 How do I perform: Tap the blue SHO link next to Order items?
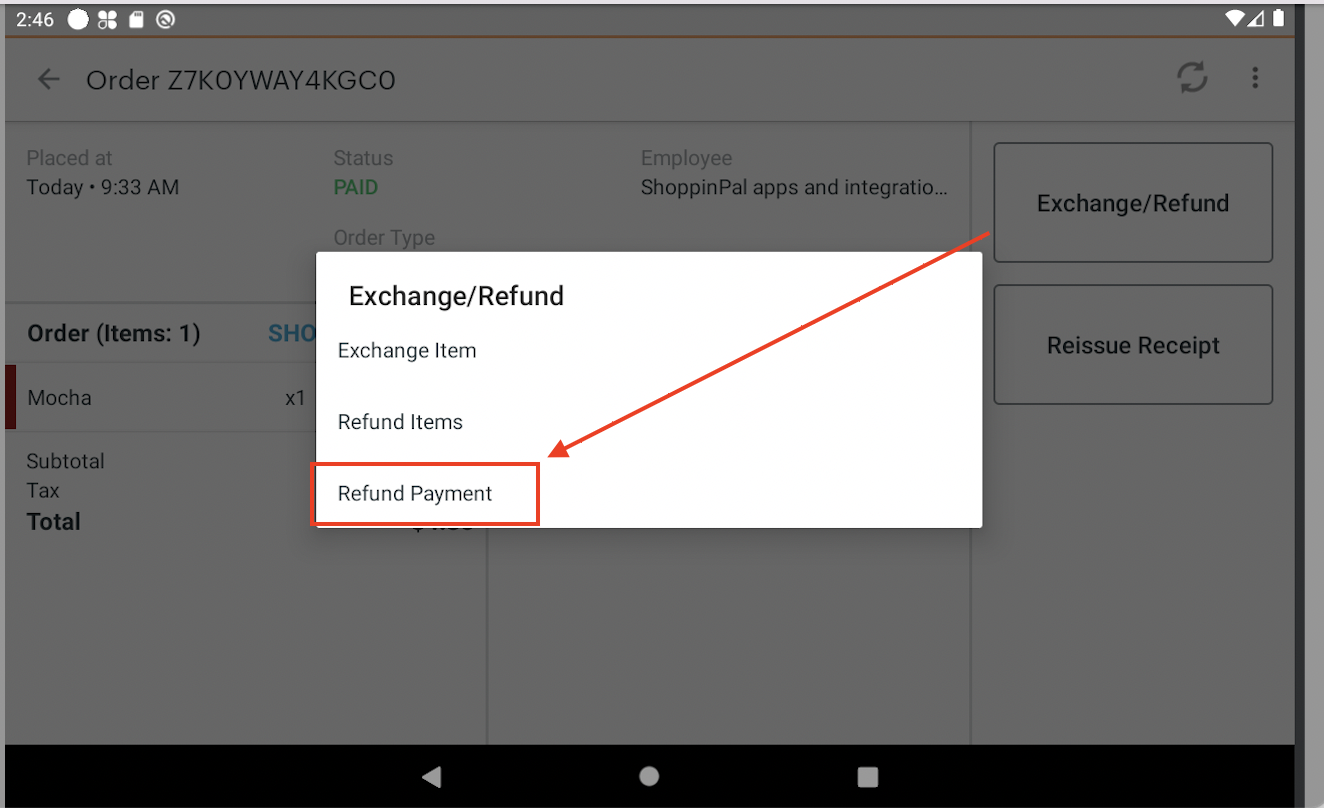(292, 334)
